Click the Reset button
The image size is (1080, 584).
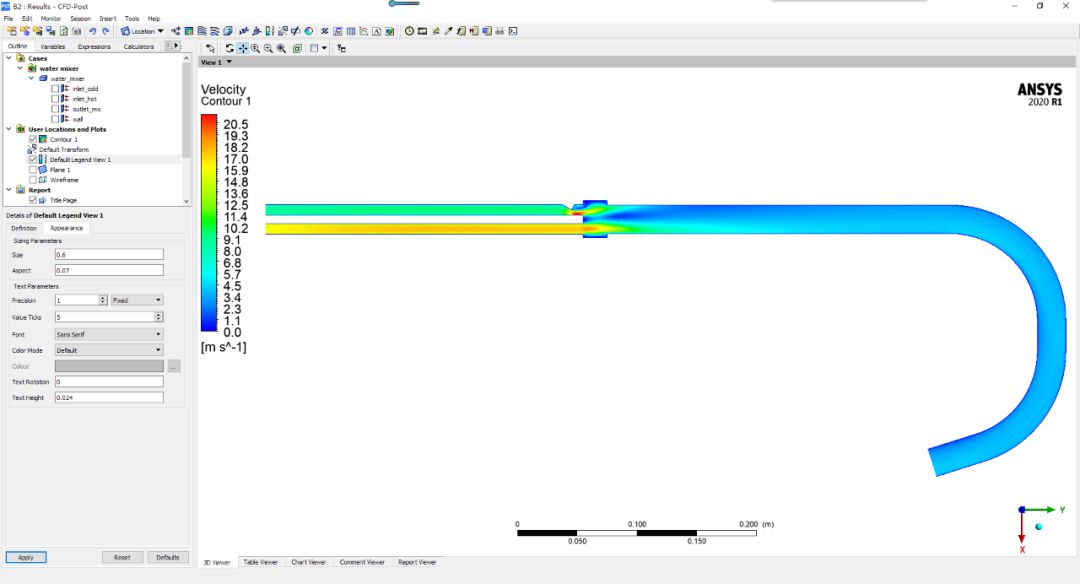click(122, 557)
